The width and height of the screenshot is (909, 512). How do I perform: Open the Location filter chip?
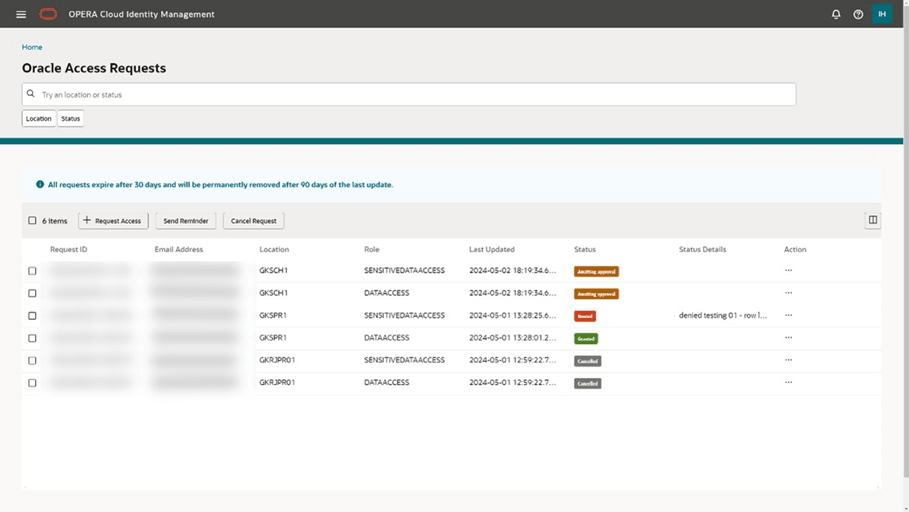point(39,118)
